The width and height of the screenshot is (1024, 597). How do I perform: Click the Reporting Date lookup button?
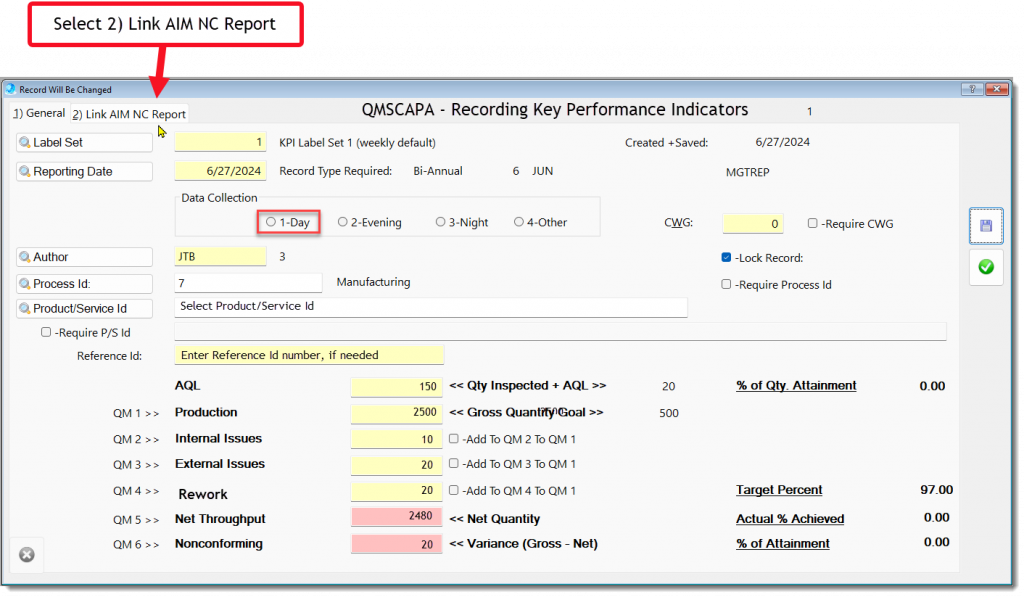click(84, 171)
